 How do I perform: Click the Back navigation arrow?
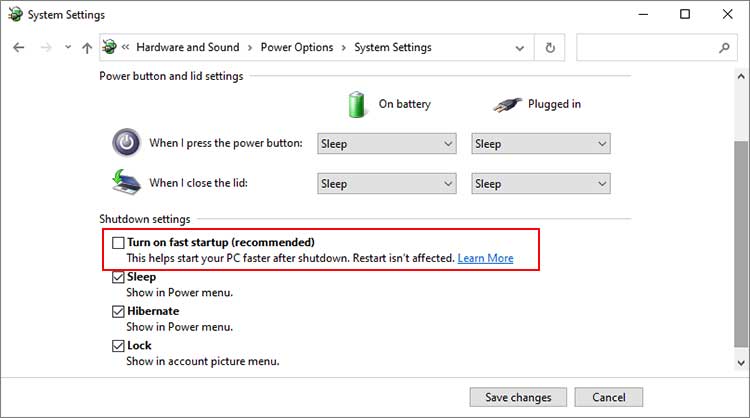tap(19, 47)
